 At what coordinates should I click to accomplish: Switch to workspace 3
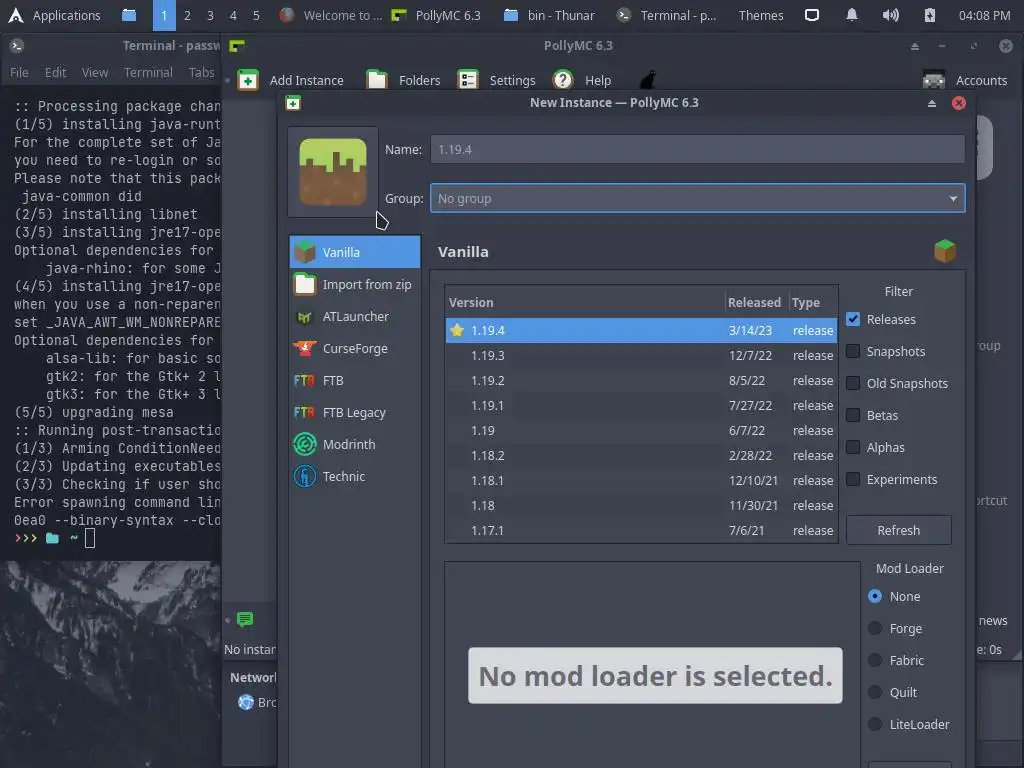[210, 15]
